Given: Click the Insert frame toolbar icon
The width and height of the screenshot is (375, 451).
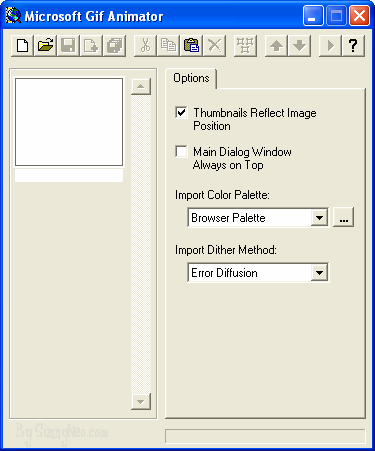Looking at the screenshot, I should pos(91,45).
